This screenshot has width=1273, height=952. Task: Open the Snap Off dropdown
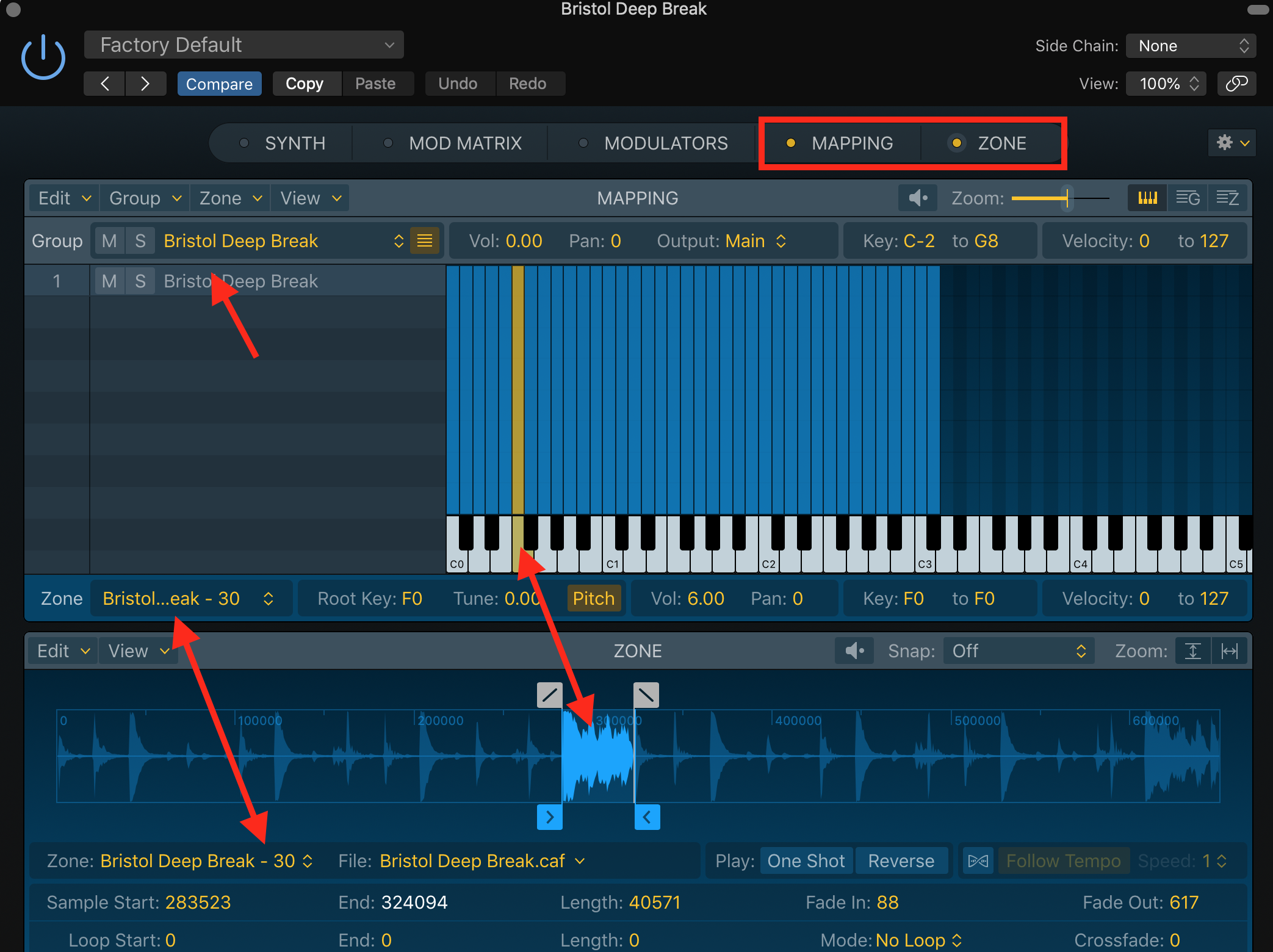[x=1018, y=651]
